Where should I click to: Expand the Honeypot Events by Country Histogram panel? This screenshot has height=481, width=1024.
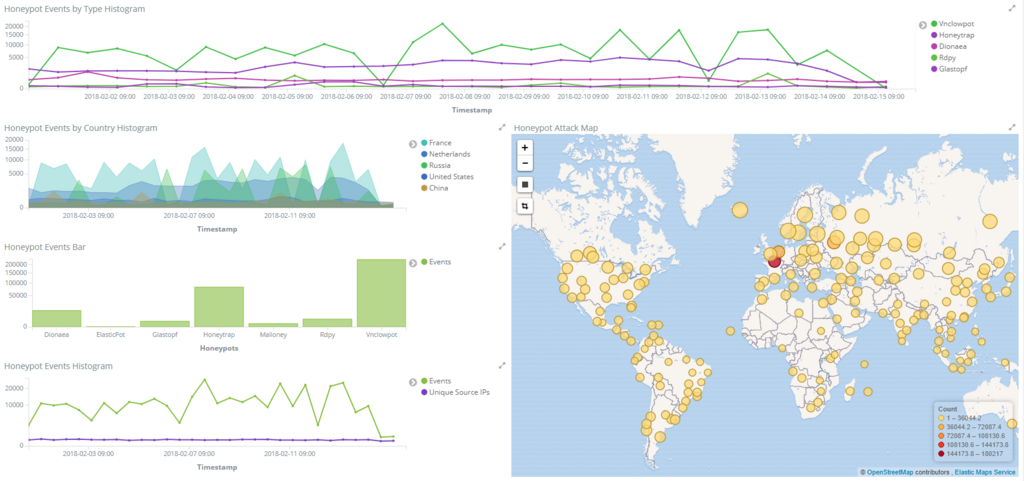pyautogui.click(x=502, y=127)
